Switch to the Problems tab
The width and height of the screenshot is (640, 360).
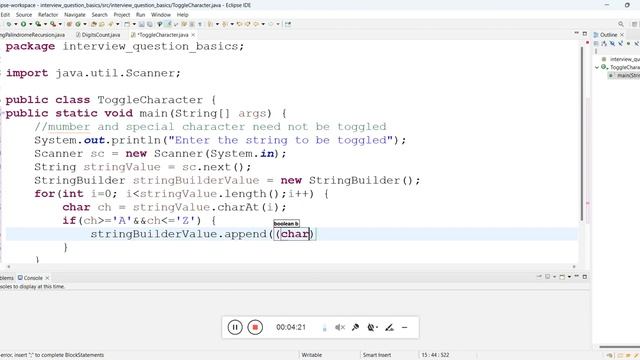[7, 278]
